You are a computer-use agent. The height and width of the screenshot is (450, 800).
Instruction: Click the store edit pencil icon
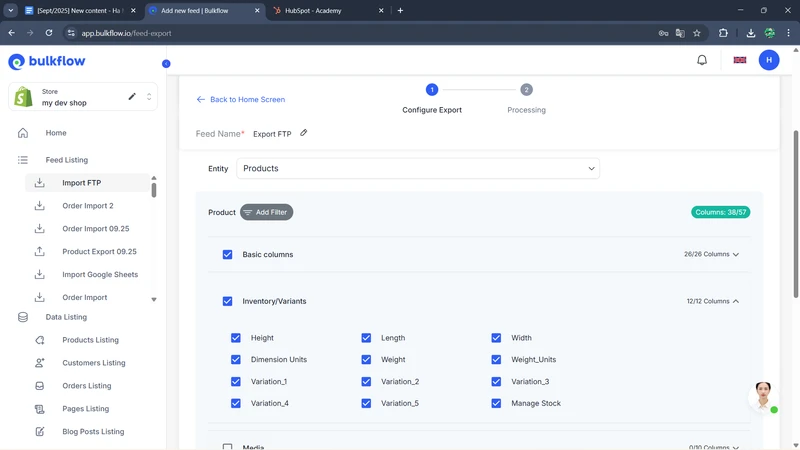pos(132,97)
